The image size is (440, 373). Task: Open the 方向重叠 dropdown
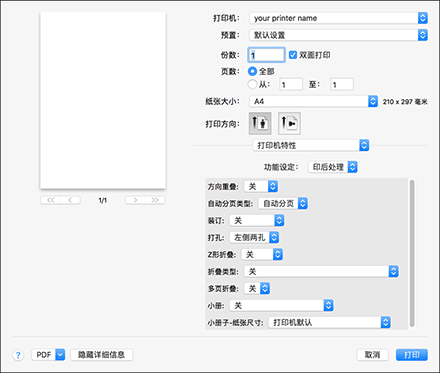(x=261, y=187)
